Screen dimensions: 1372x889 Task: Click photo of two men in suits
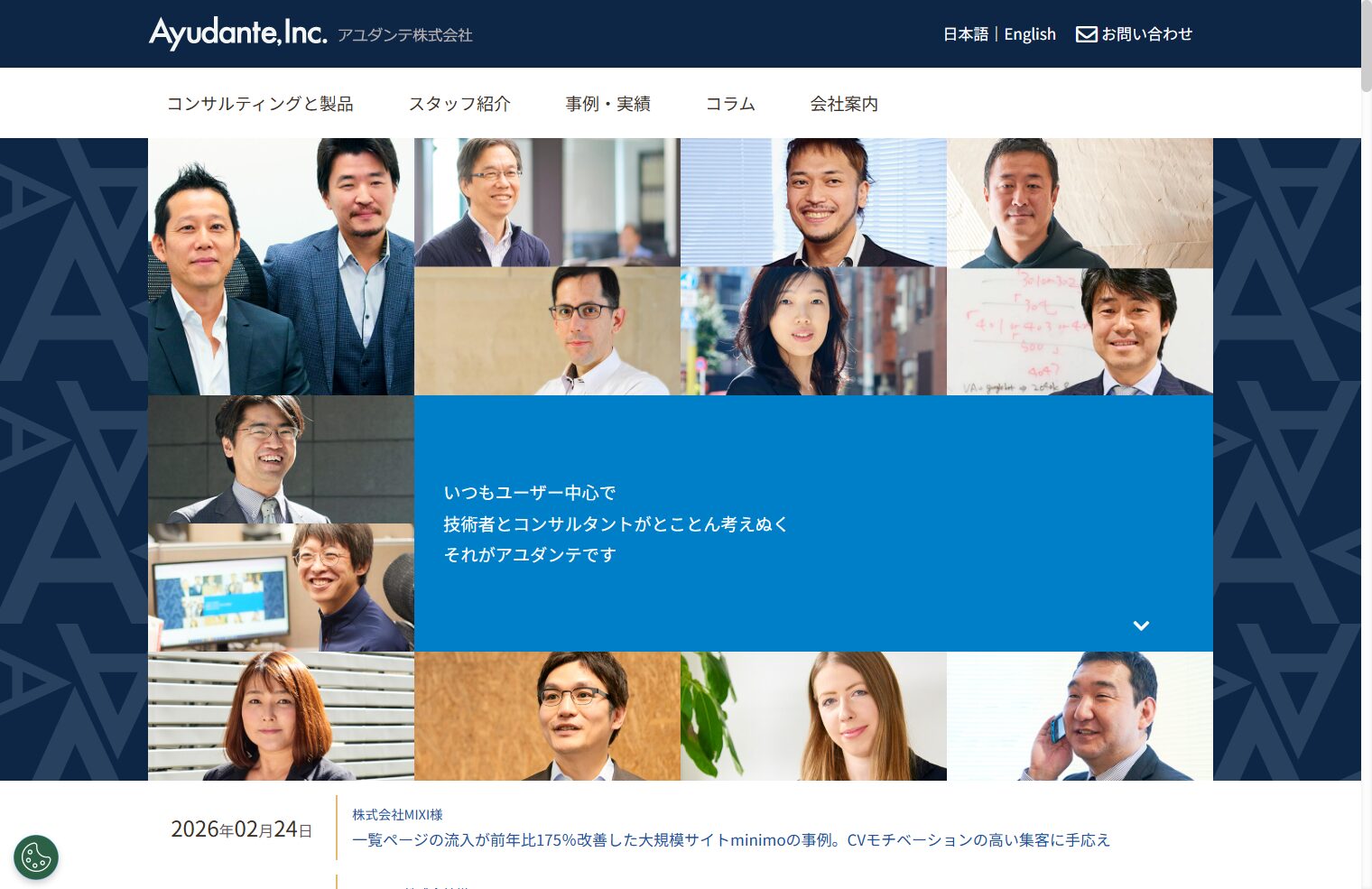pyautogui.click(x=281, y=266)
